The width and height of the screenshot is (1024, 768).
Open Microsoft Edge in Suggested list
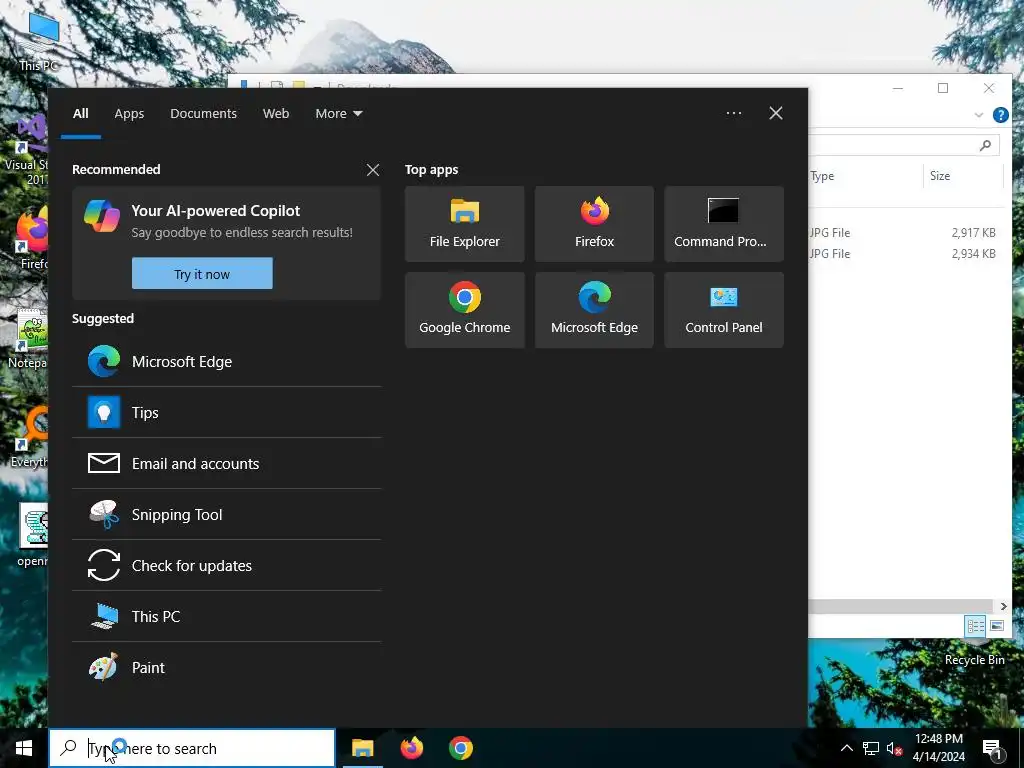(x=227, y=361)
